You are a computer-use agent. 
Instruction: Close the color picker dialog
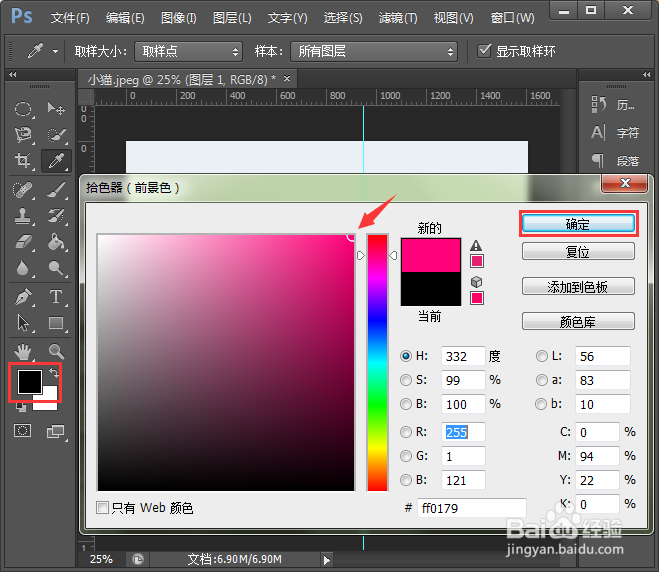coord(625,183)
